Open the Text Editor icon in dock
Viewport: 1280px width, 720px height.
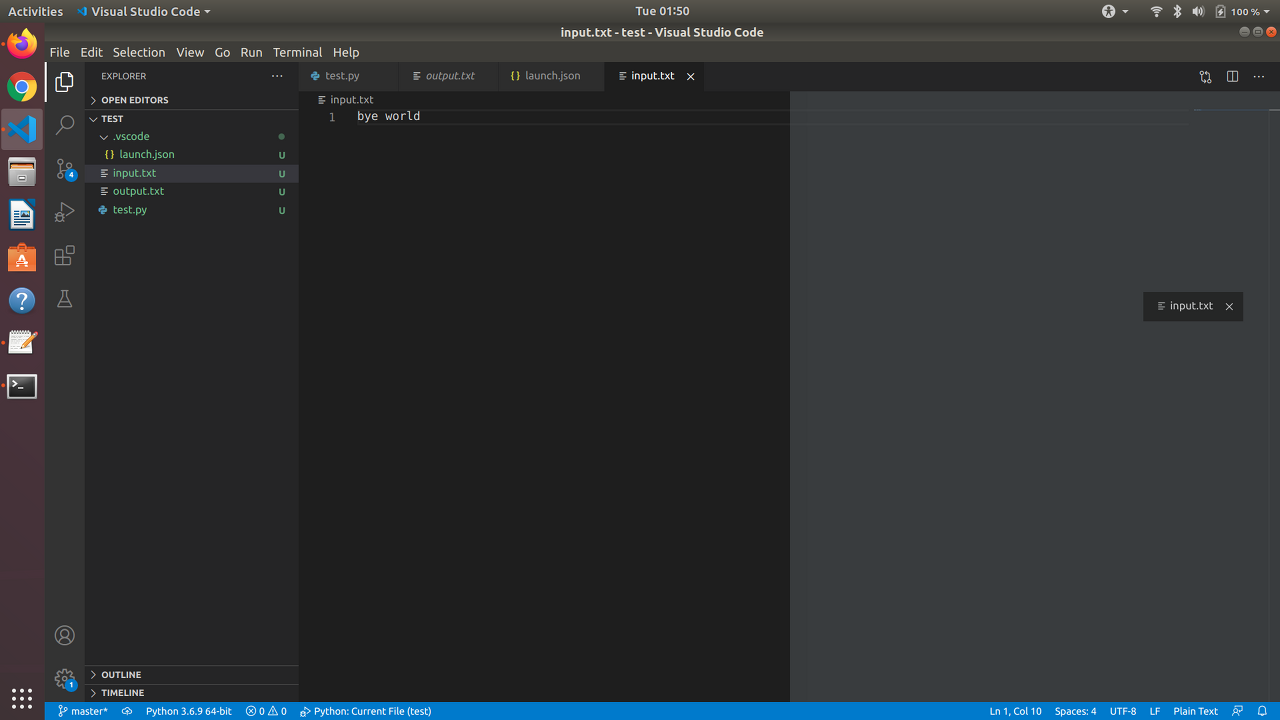[x=22, y=343]
